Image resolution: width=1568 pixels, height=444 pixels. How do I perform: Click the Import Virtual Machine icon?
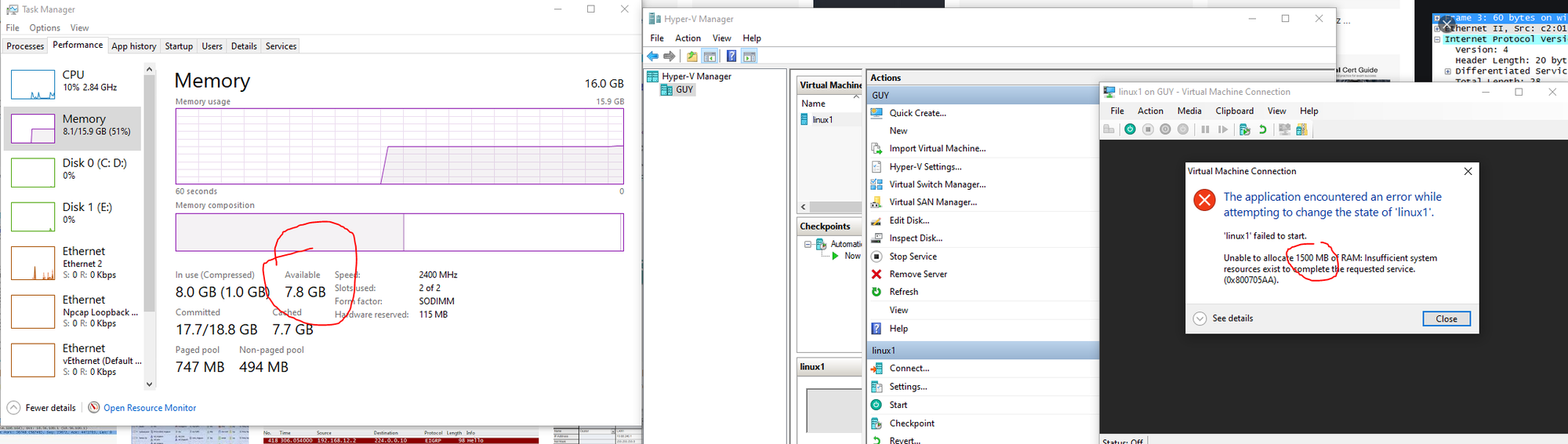[x=877, y=148]
